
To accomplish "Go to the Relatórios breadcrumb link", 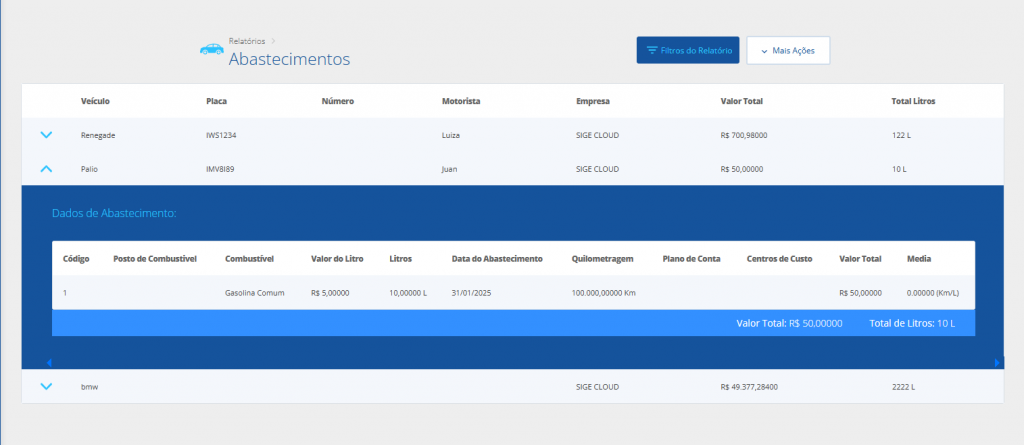I will pos(247,41).
